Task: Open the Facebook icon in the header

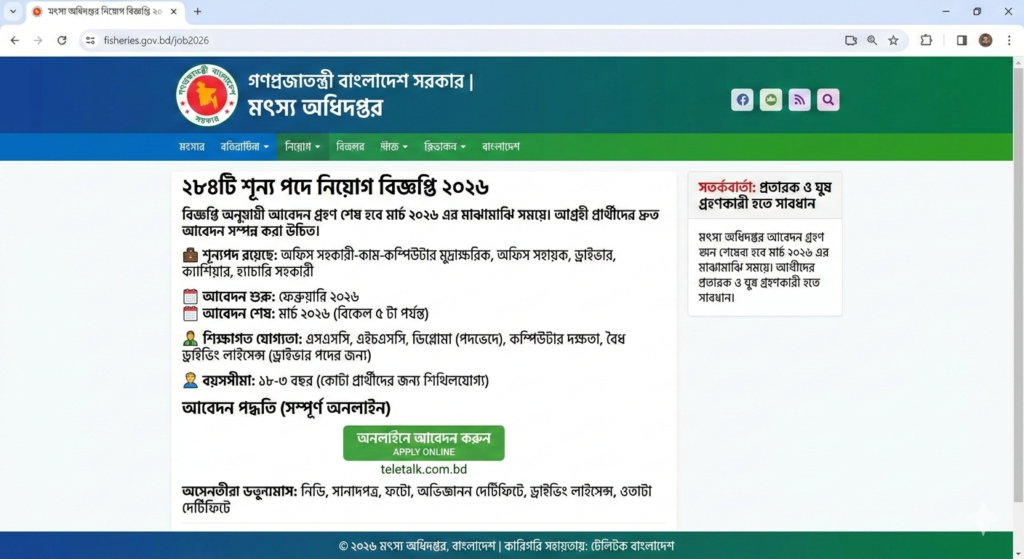Action: [743, 100]
